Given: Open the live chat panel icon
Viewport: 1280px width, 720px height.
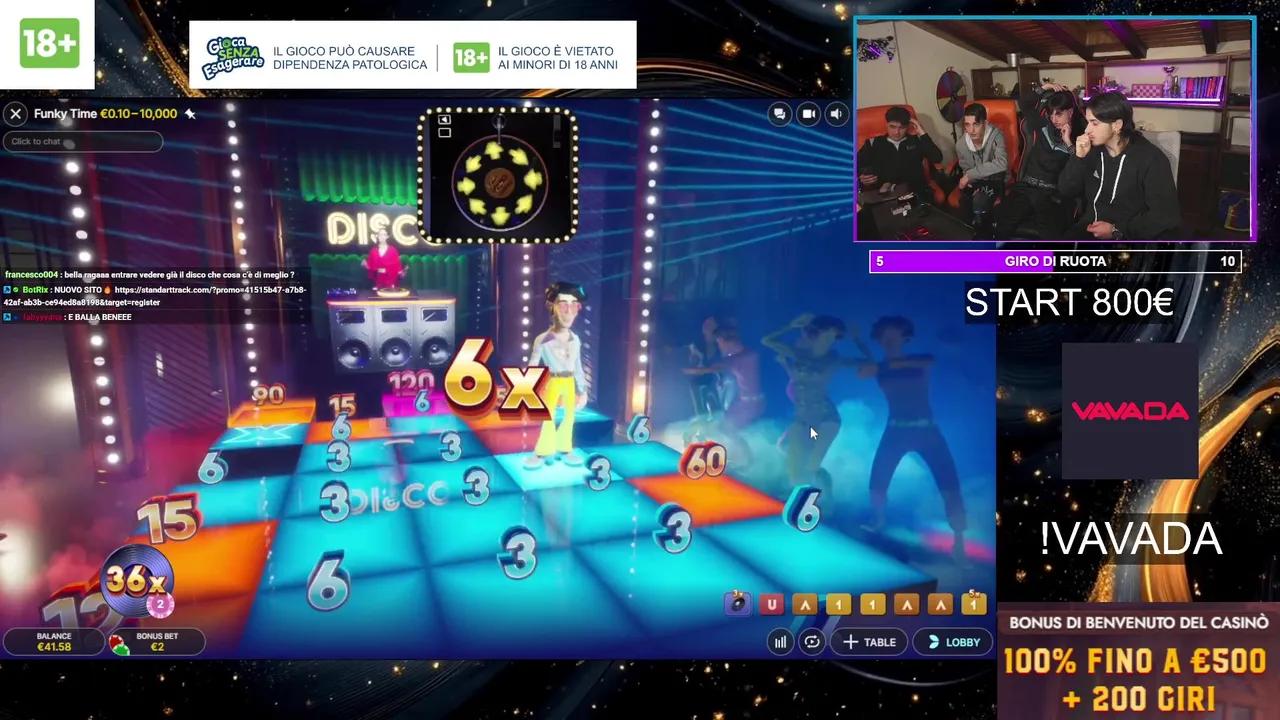Looking at the screenshot, I should 779,114.
